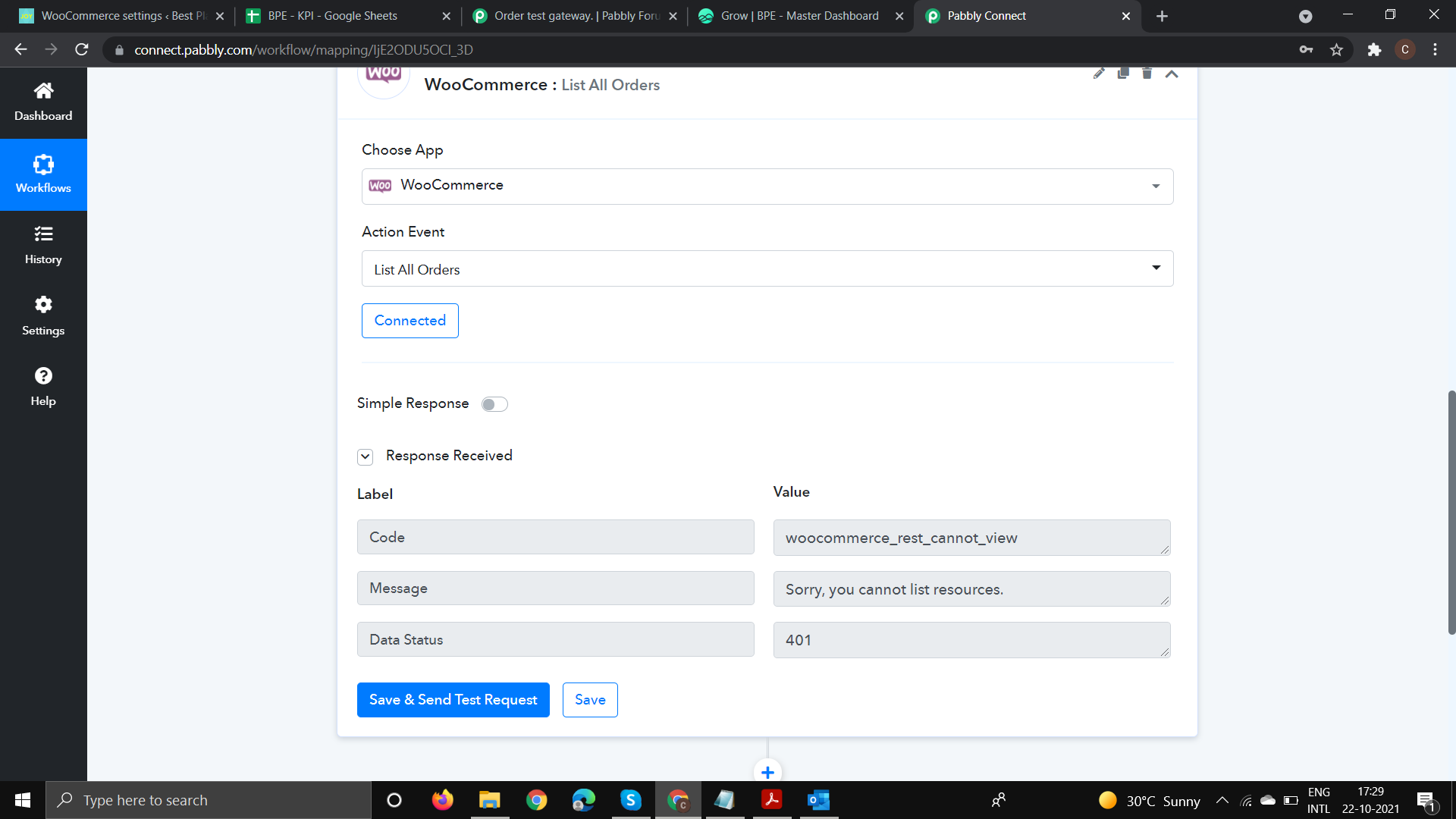Open the Chrome profile avatar

pyautogui.click(x=1405, y=50)
